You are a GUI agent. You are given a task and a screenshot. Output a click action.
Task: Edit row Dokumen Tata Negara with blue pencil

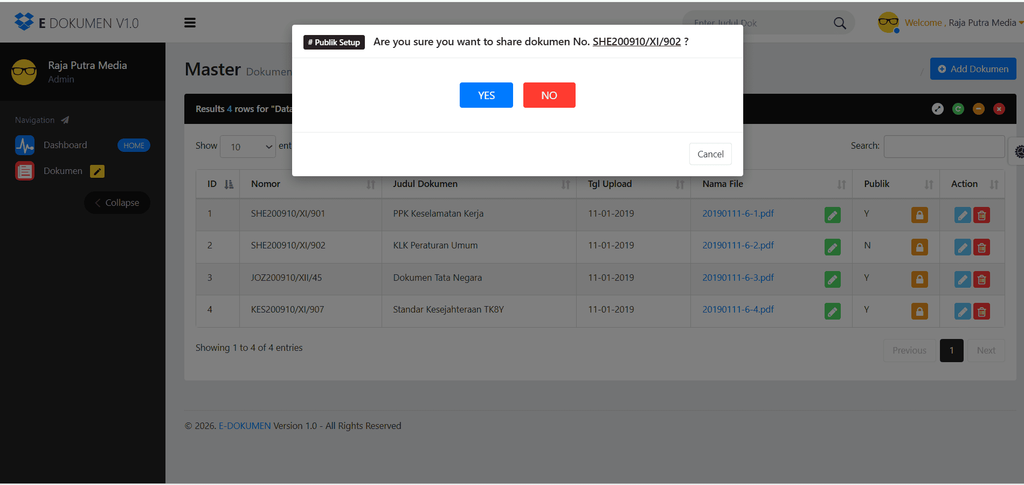coord(963,279)
